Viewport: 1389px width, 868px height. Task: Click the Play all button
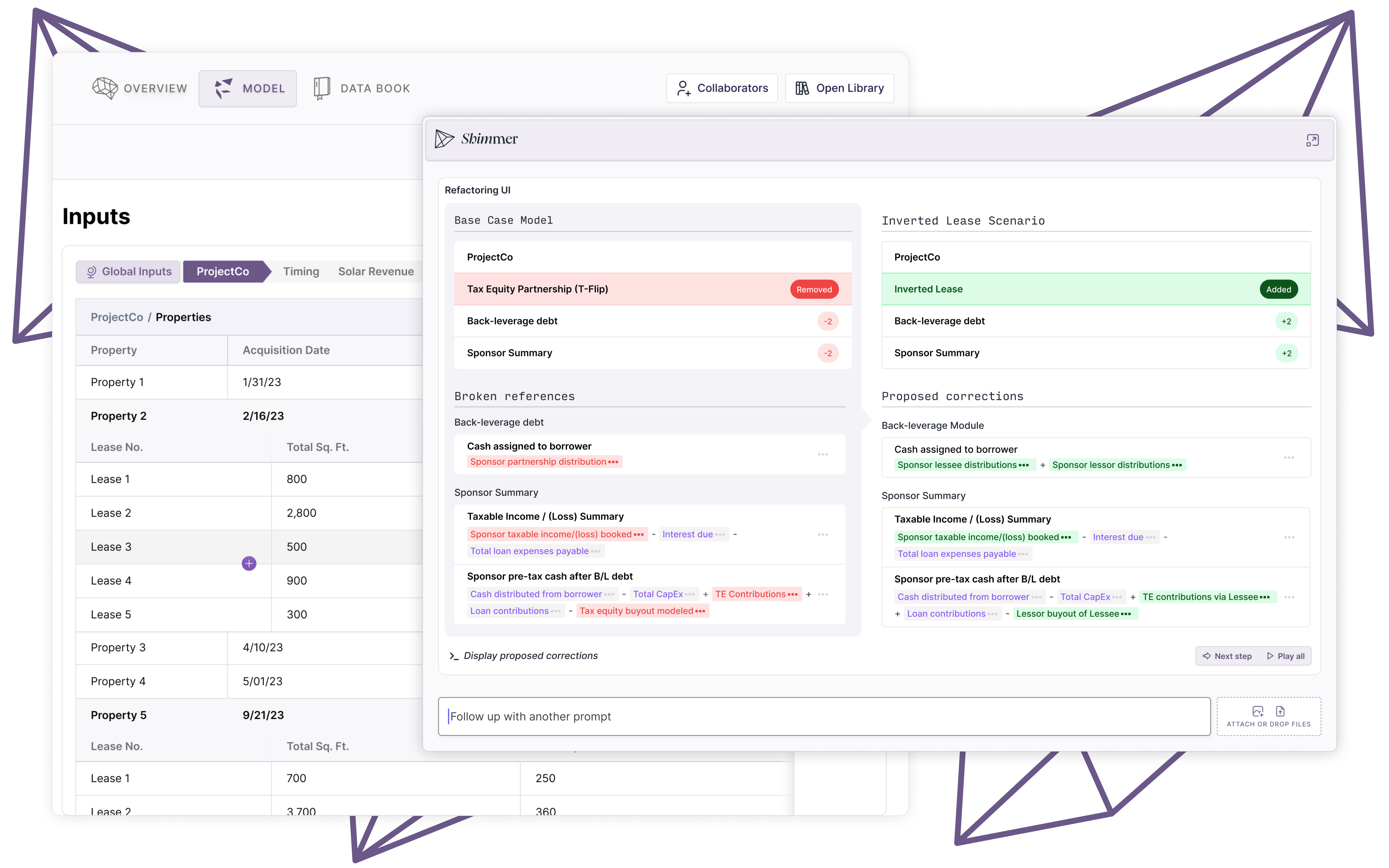[1286, 656]
